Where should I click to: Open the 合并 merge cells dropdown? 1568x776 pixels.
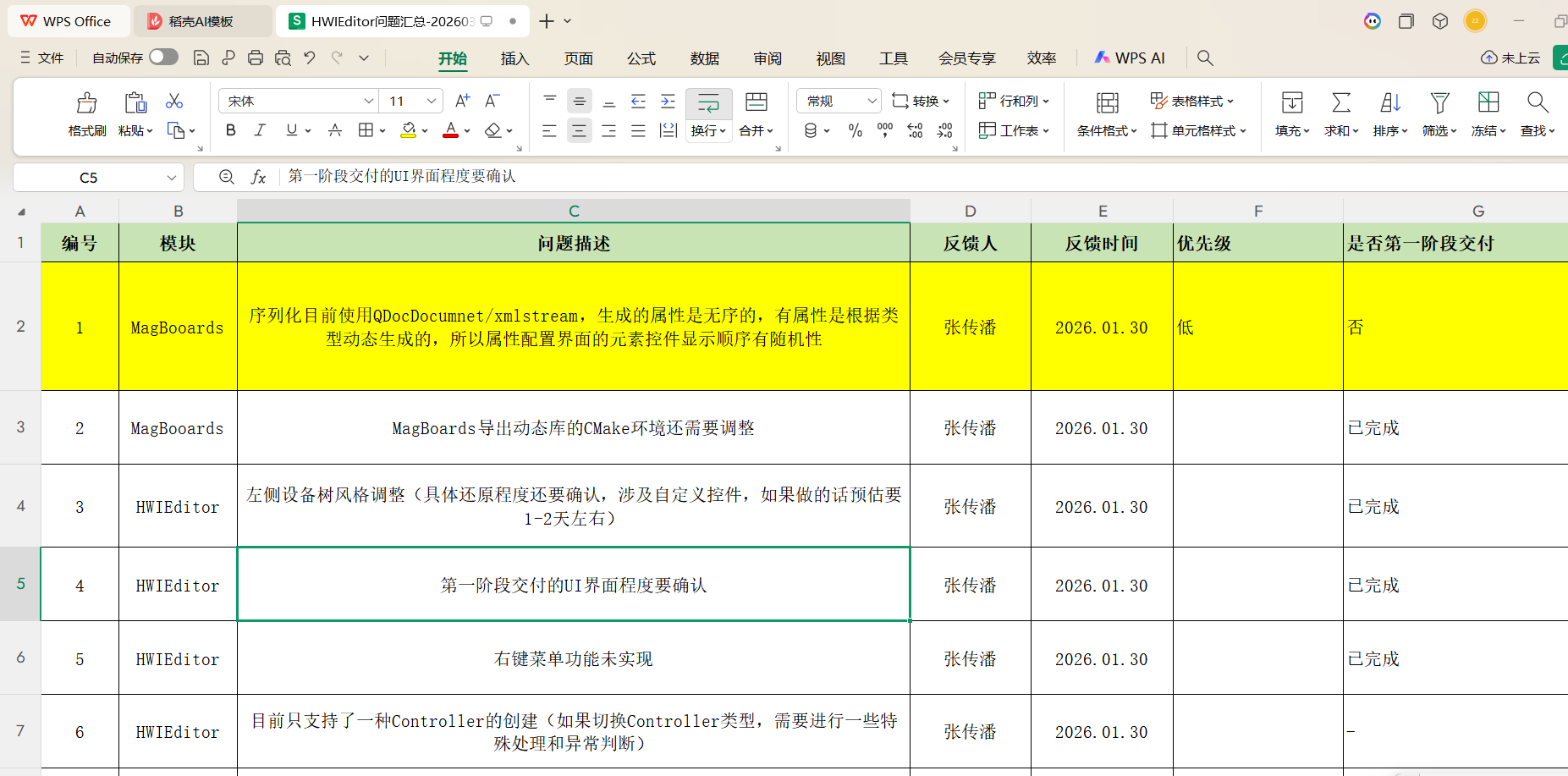[x=756, y=131]
